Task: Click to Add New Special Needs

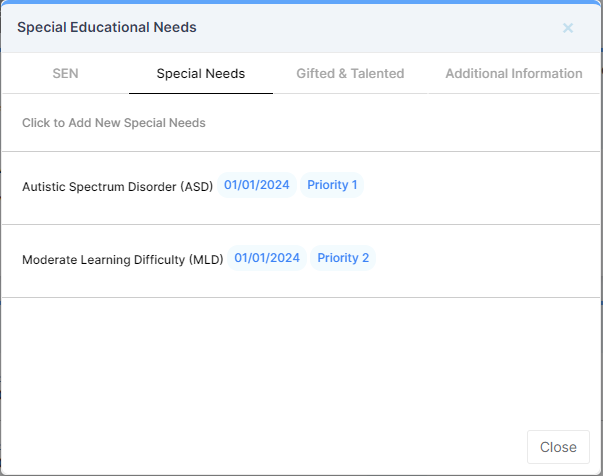Action: pos(114,123)
